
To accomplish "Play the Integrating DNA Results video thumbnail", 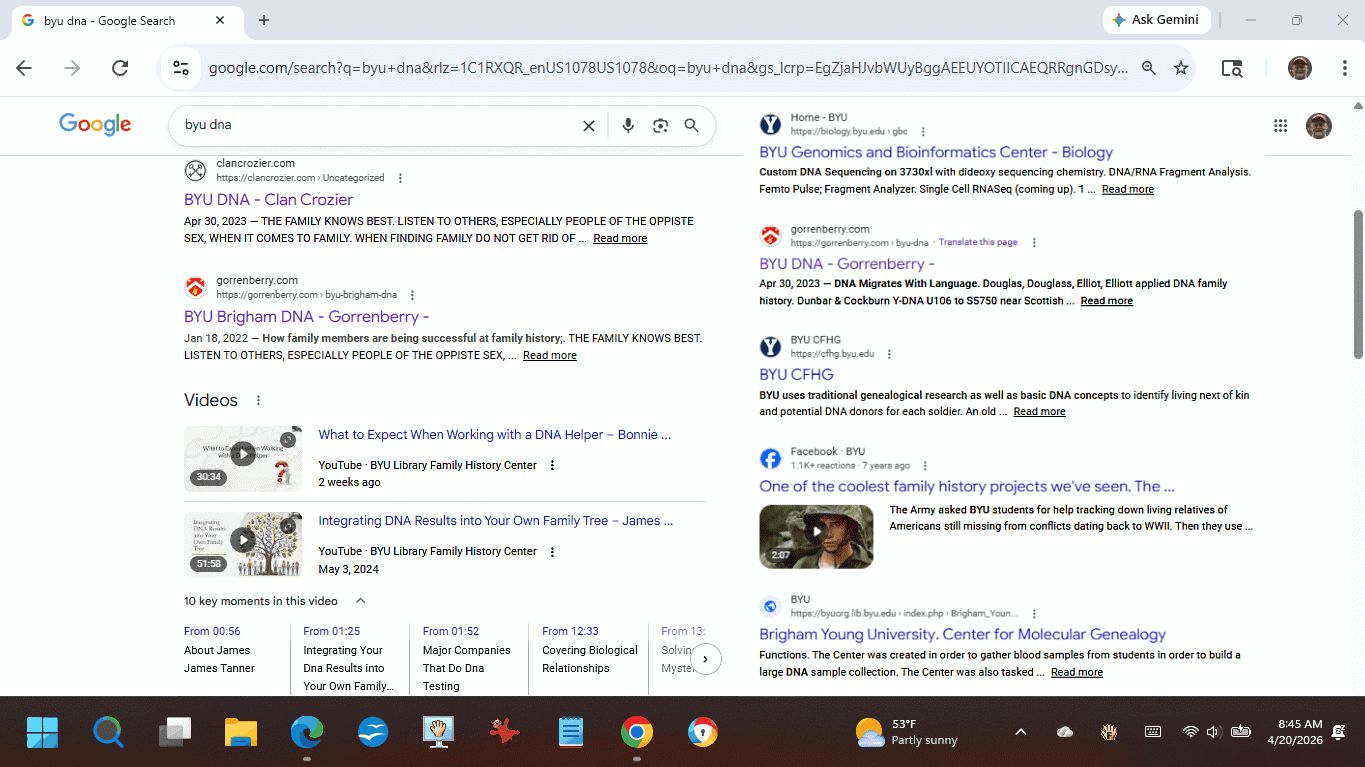I will (243, 541).
